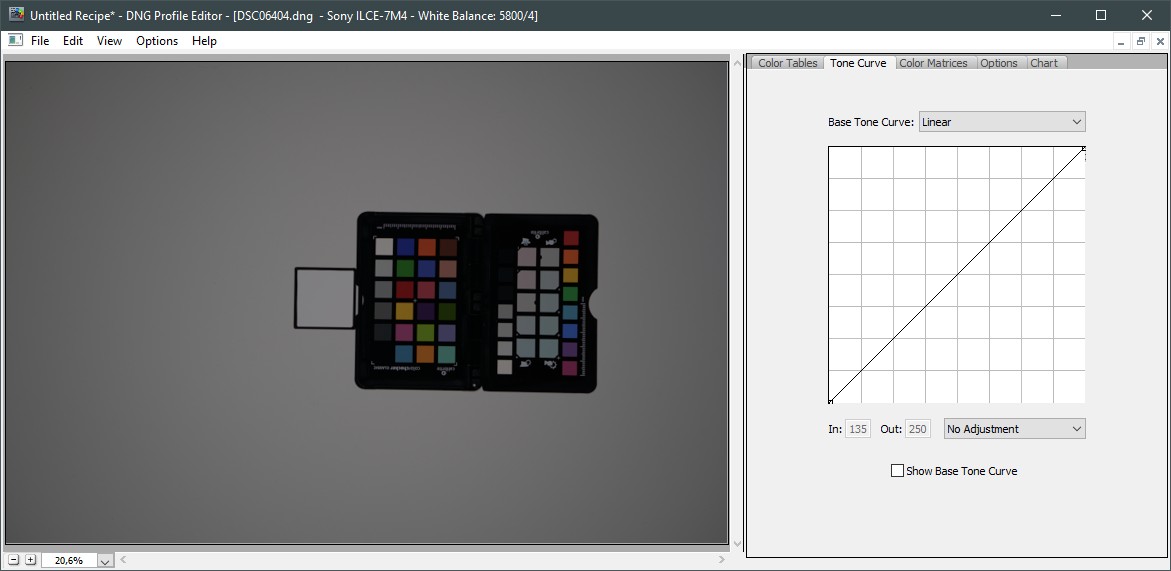This screenshot has height=571, width=1171.
Task: Close the inner document window
Action: [1158, 41]
